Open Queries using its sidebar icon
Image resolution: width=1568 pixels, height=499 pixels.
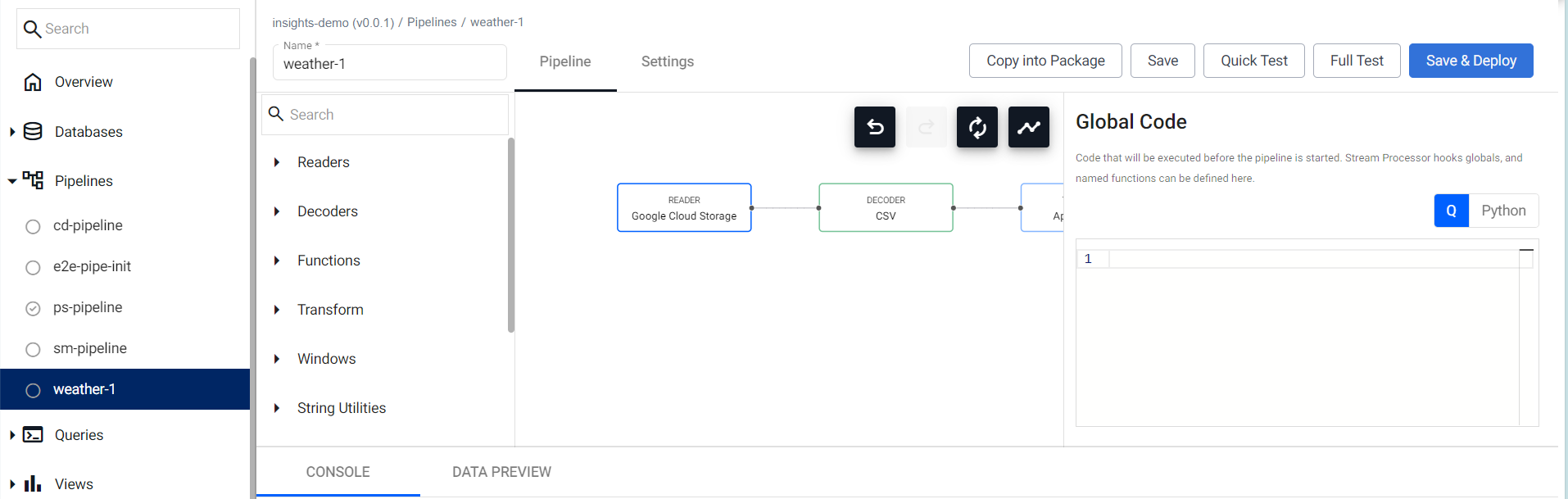point(33,434)
